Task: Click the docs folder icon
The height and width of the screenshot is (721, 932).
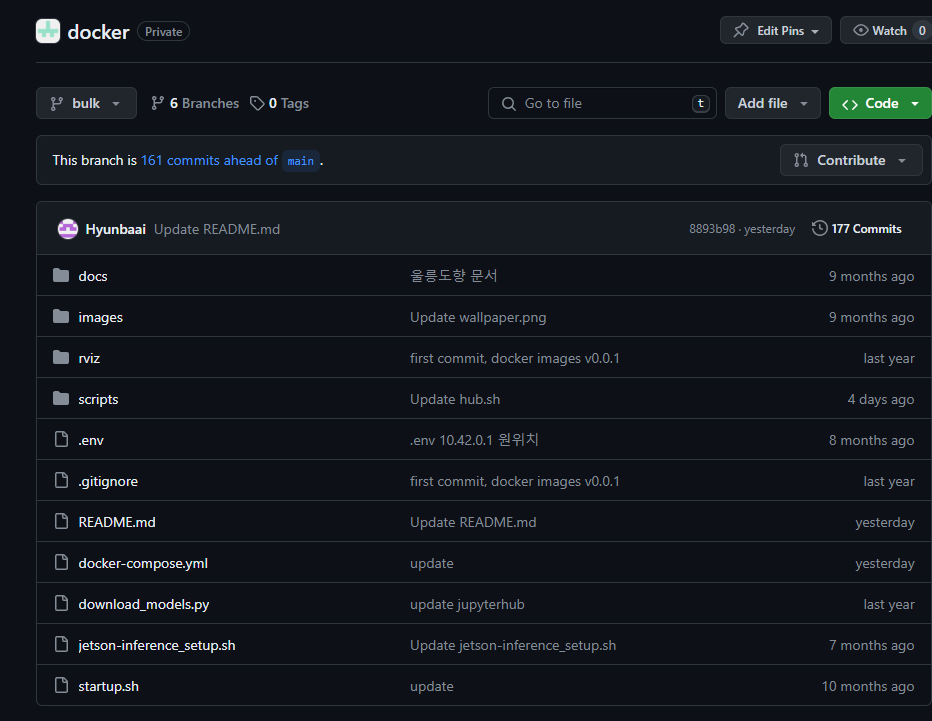Action: (61, 275)
